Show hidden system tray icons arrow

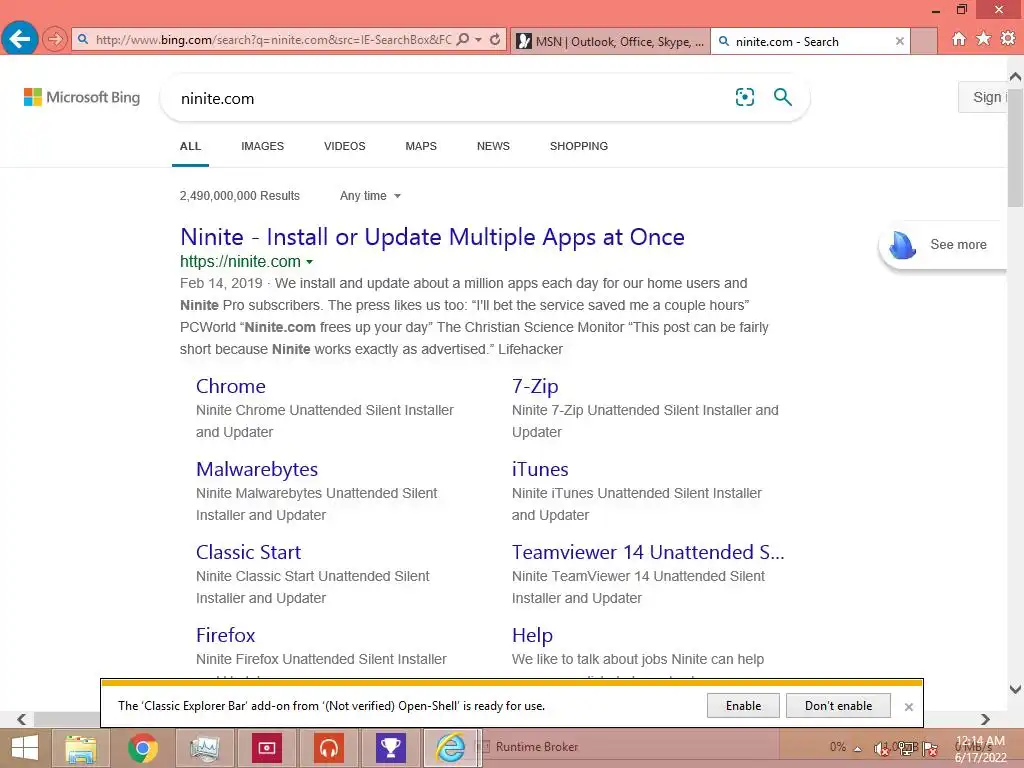coord(857,749)
